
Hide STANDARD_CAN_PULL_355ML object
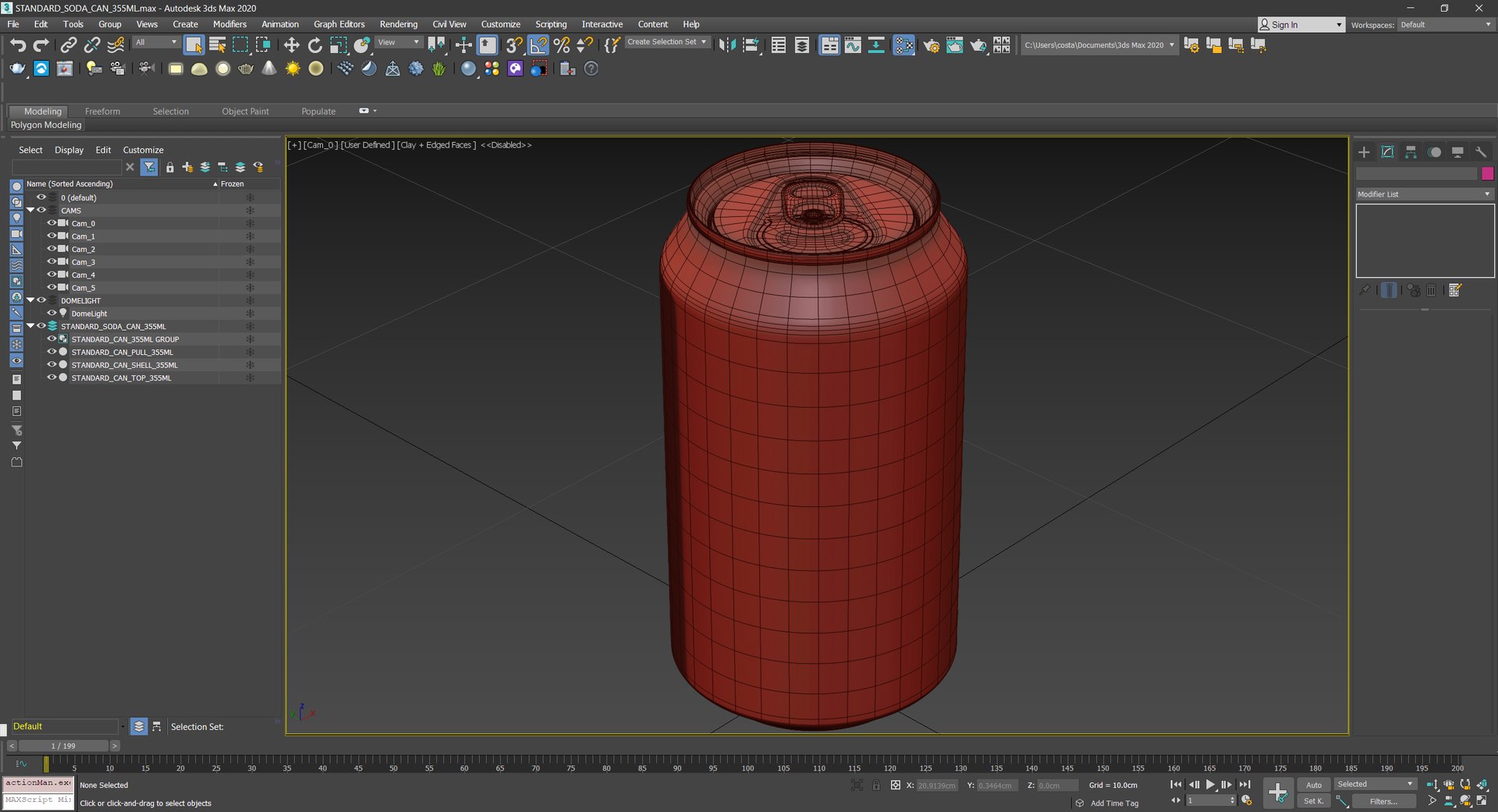[x=51, y=352]
